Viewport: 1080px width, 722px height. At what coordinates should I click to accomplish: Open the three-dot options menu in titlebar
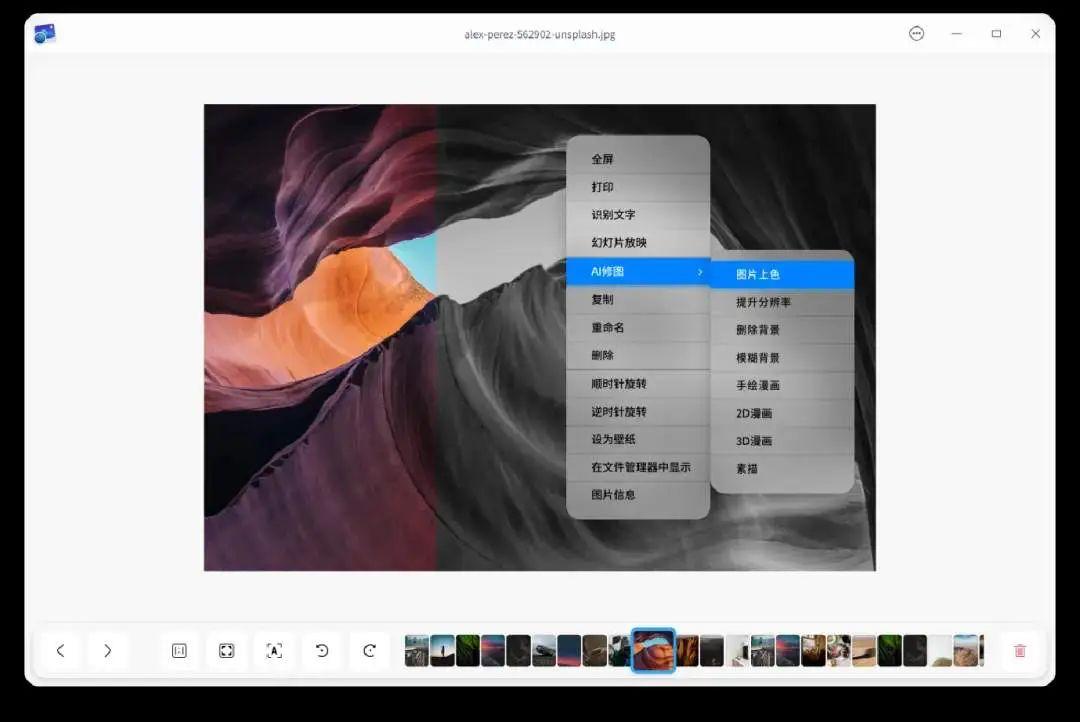pos(916,33)
